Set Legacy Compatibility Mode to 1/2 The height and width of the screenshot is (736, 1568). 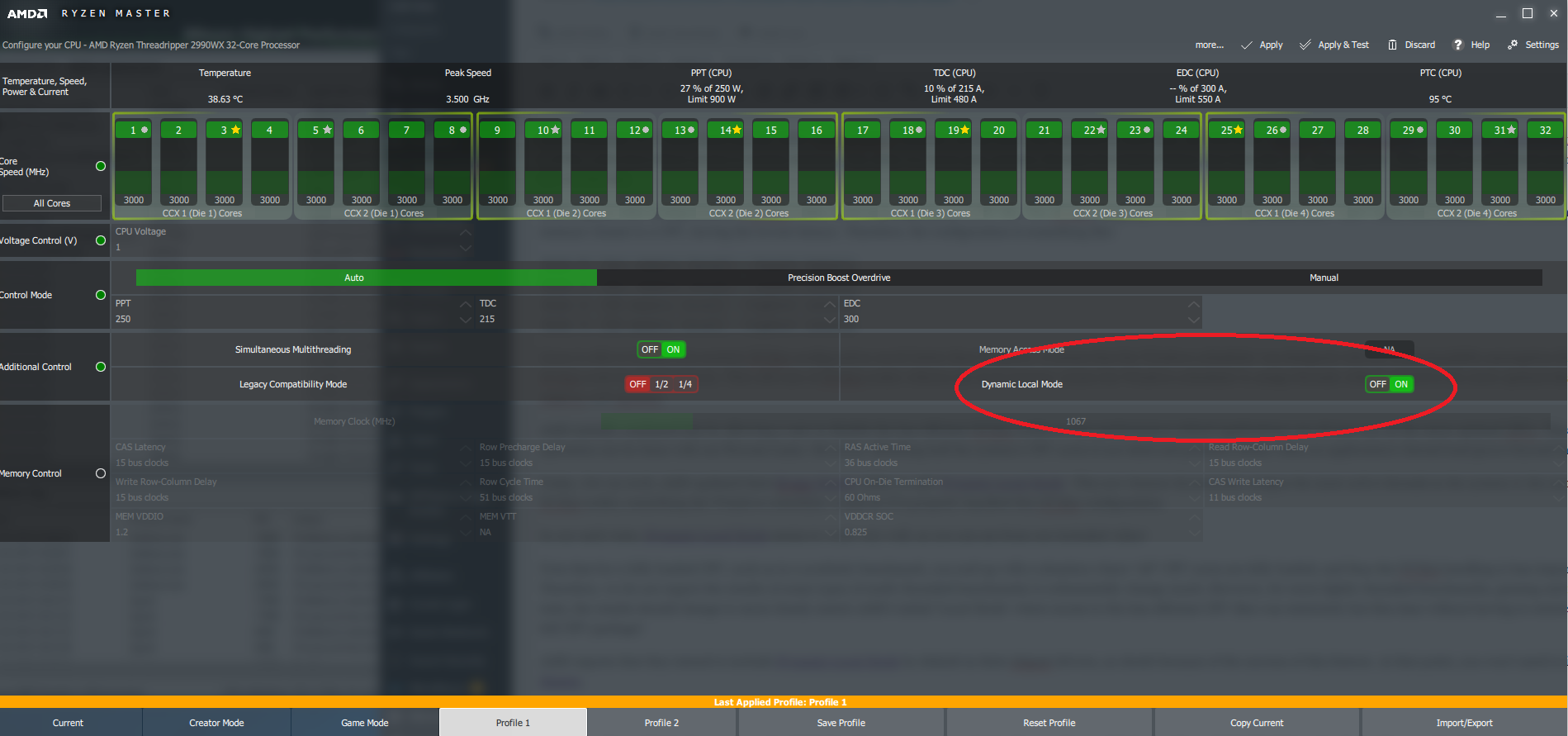[661, 384]
